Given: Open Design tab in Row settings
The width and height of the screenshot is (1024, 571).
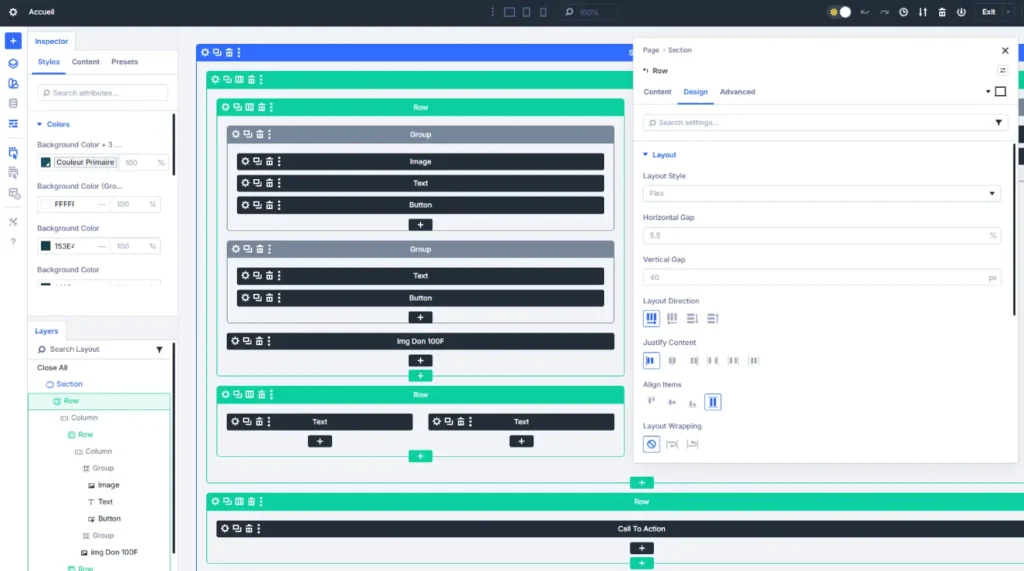Looking at the screenshot, I should [x=696, y=92].
